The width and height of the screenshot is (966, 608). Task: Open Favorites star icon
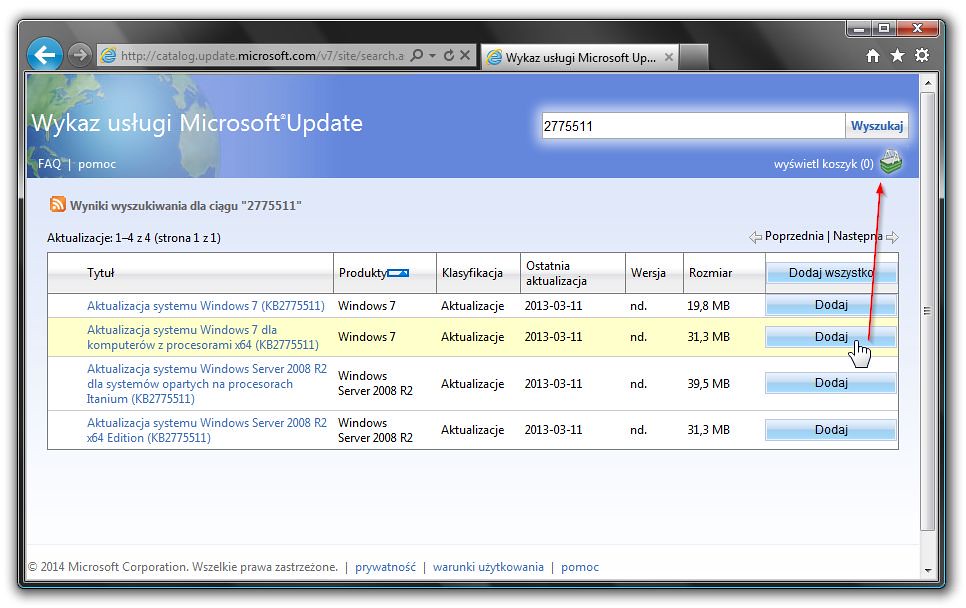tap(897, 55)
